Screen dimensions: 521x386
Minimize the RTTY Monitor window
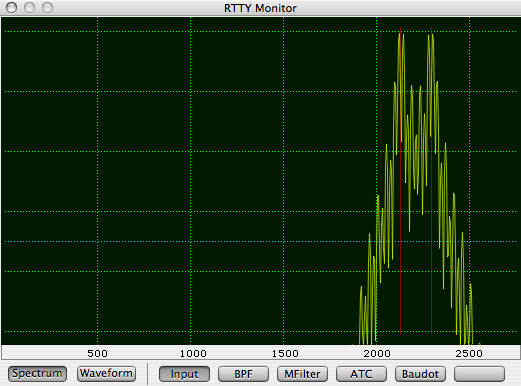[x=30, y=7]
